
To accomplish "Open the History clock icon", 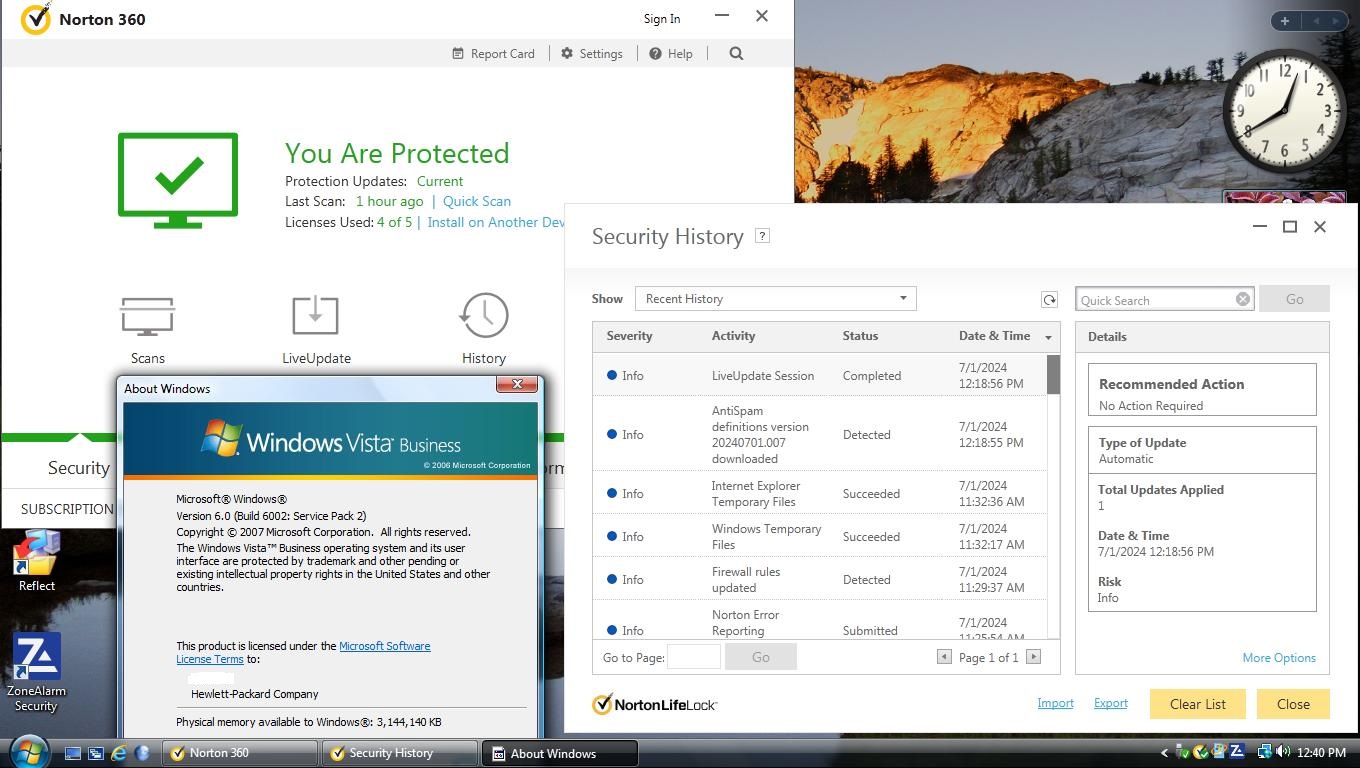I will click(x=484, y=316).
